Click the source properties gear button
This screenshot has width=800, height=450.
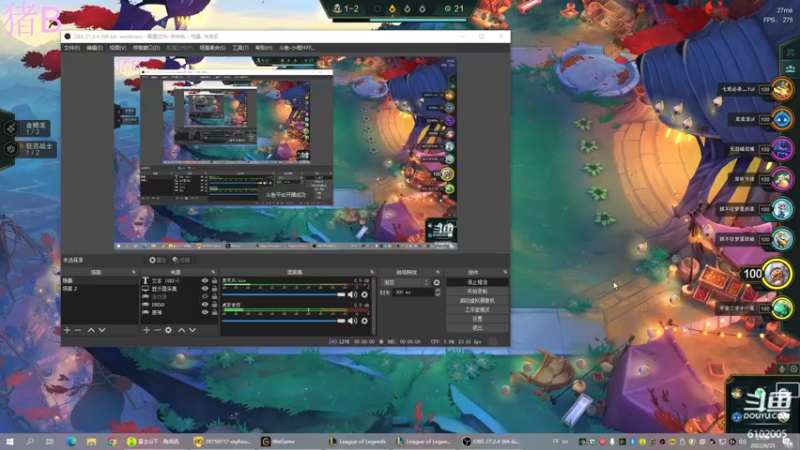pos(157,260)
